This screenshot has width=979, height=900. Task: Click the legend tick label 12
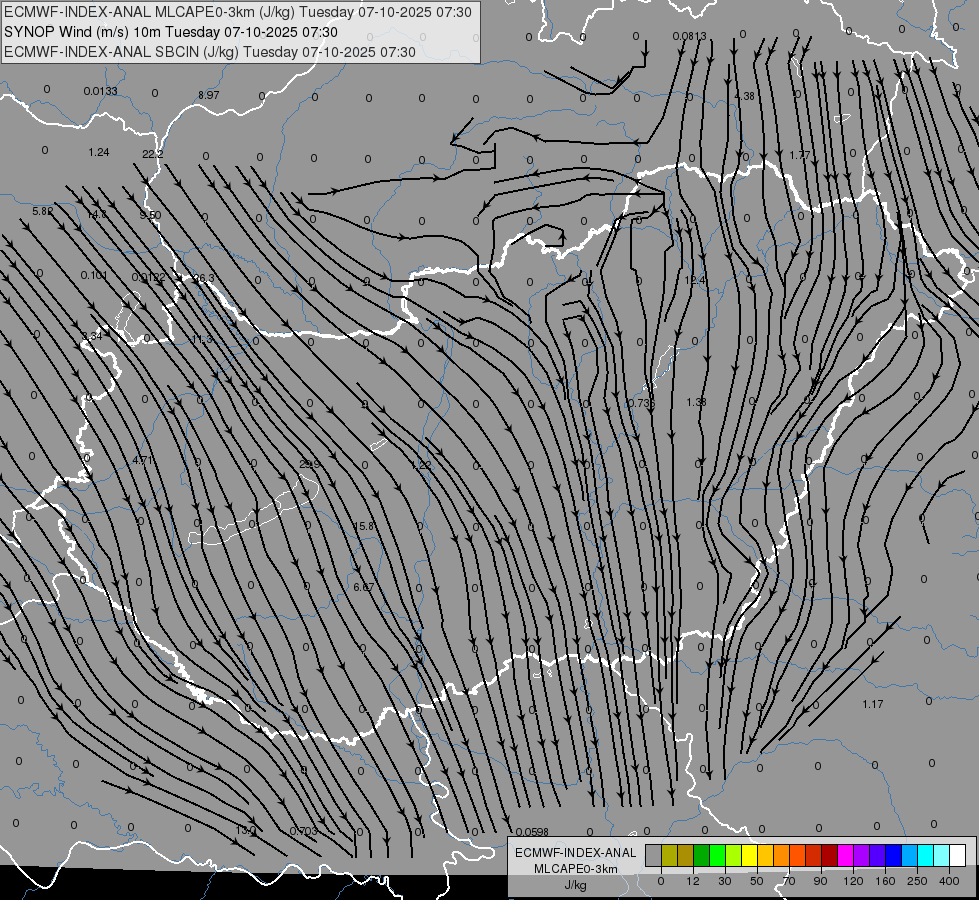point(693,881)
